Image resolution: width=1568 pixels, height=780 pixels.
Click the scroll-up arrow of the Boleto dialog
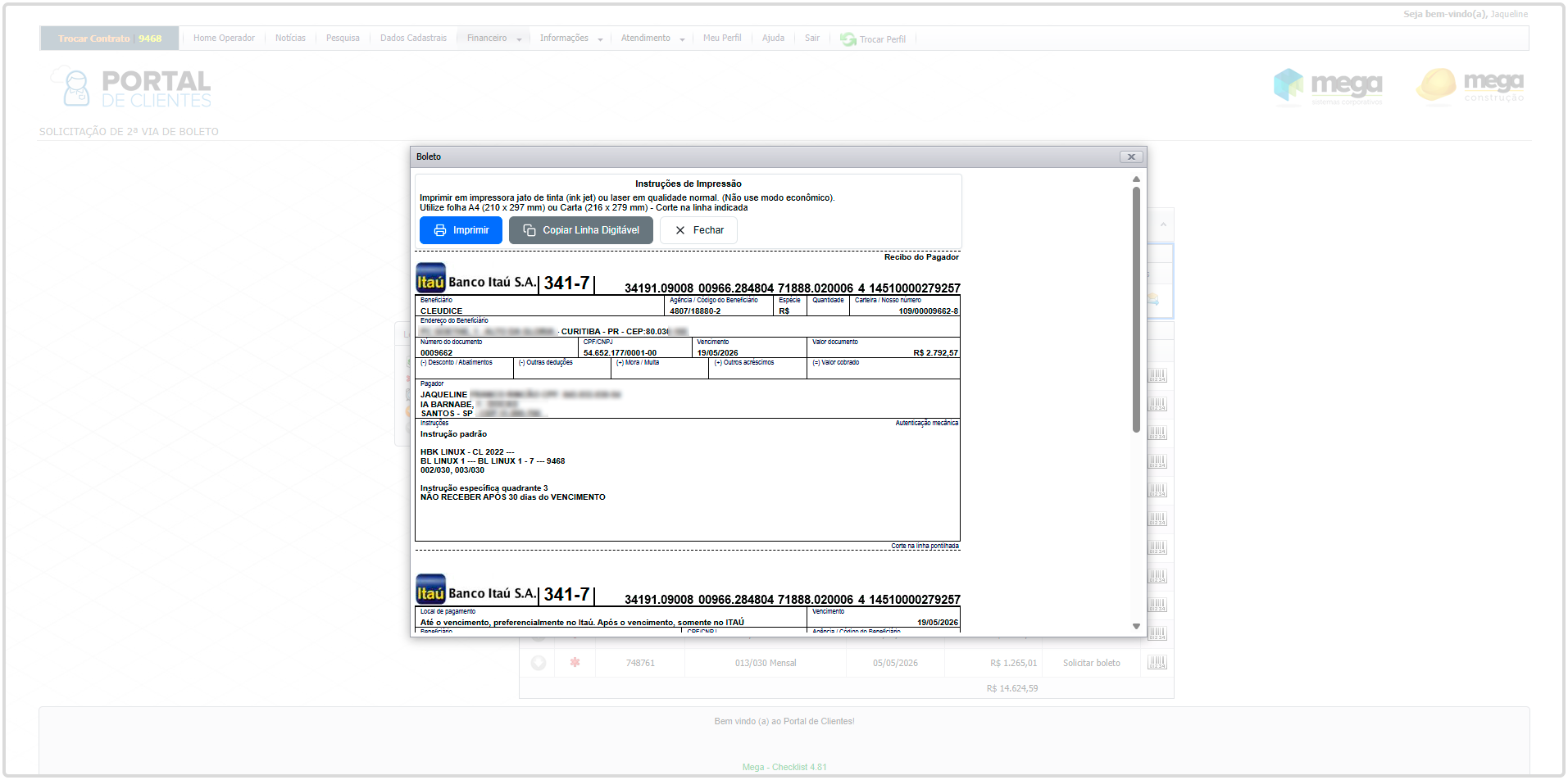coord(1136,179)
